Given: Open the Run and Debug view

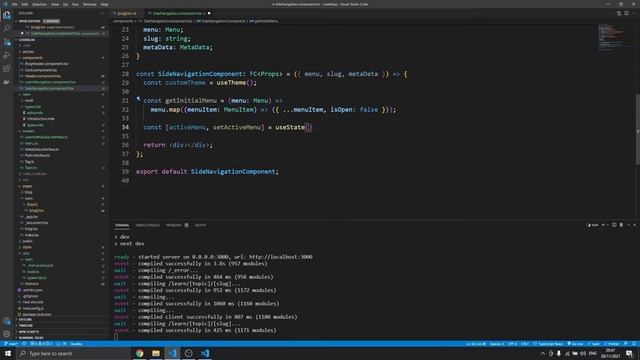Looking at the screenshot, I should coord(7,55).
